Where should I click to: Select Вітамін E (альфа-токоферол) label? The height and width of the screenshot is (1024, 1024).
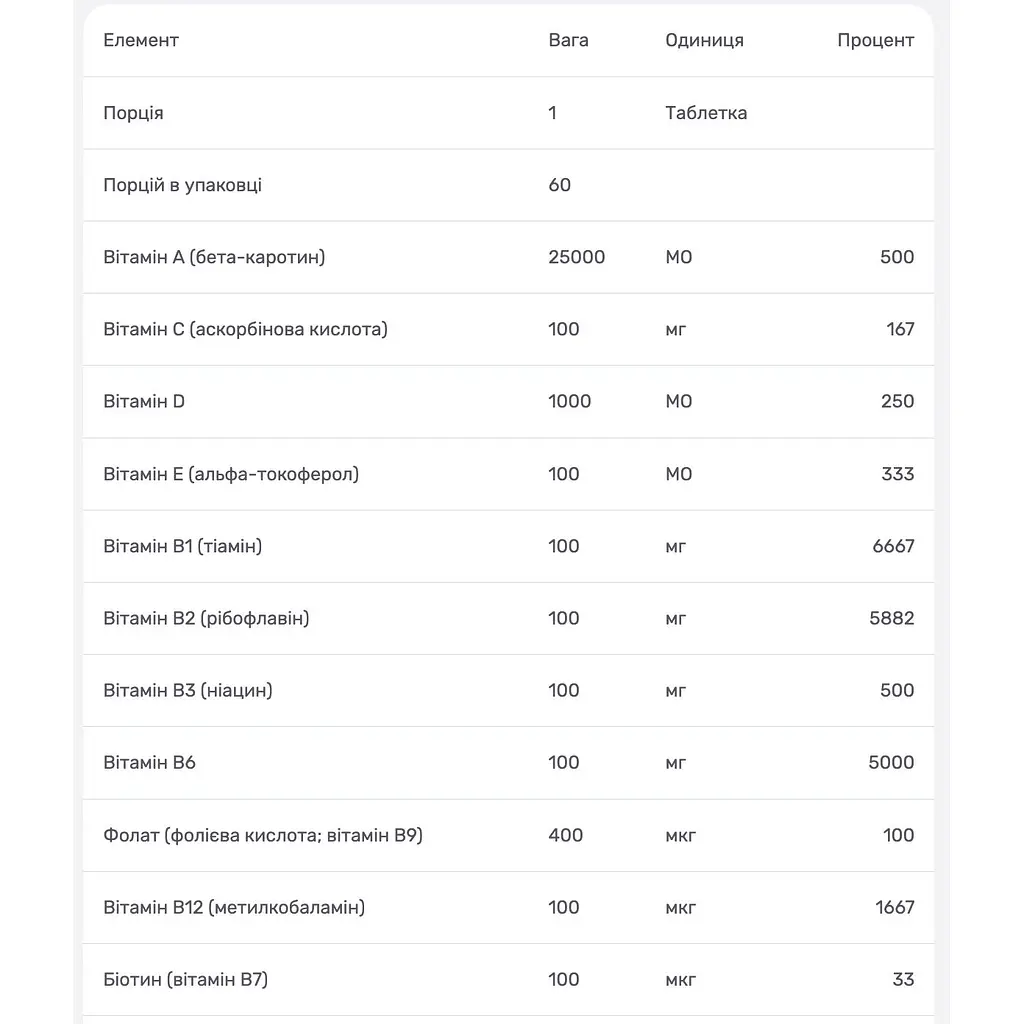click(x=231, y=474)
